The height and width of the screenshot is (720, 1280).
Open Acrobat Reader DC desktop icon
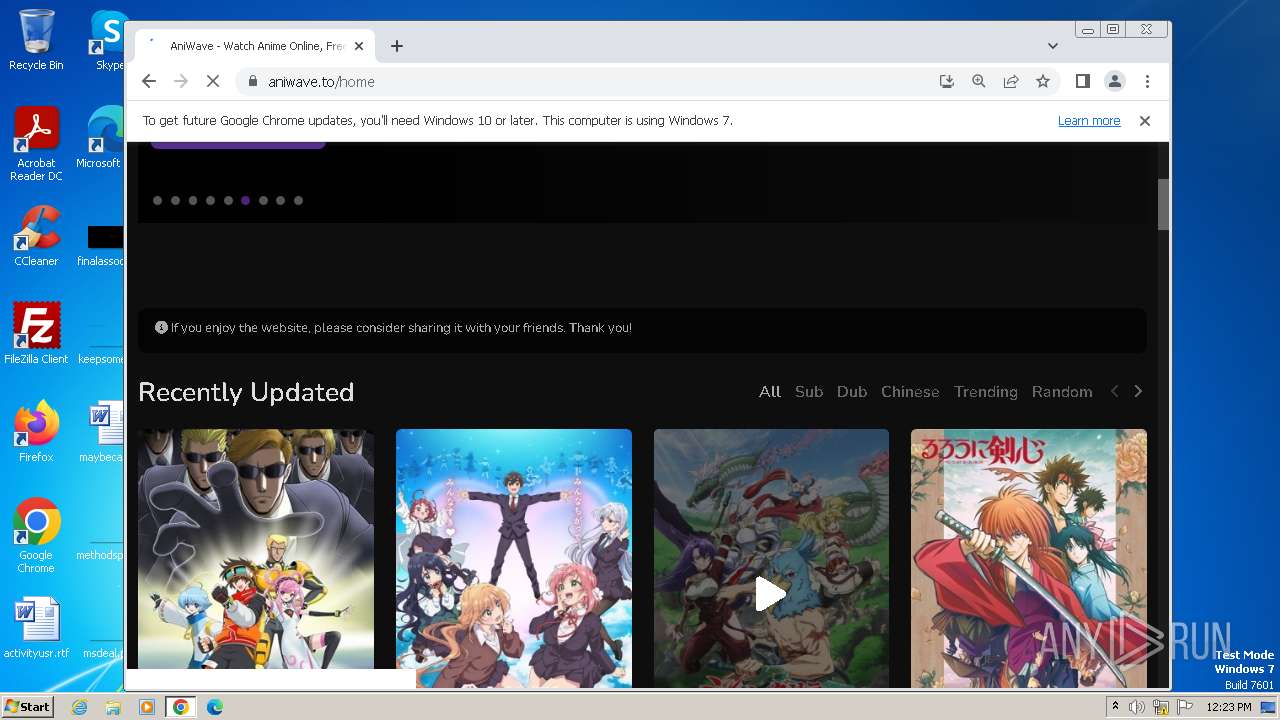tap(36, 145)
